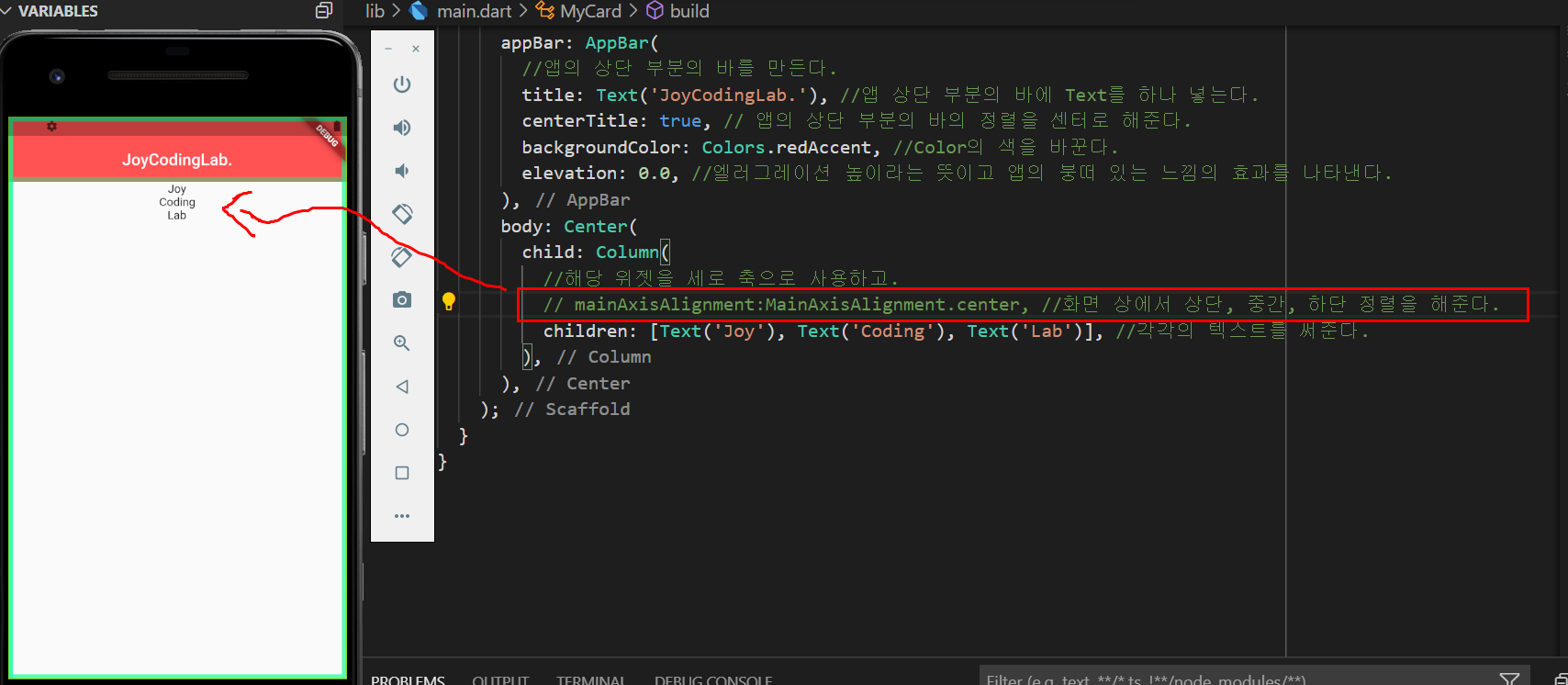The image size is (1568, 685).
Task: Click the Collapse All icon in Variables header
Action: pos(324,10)
